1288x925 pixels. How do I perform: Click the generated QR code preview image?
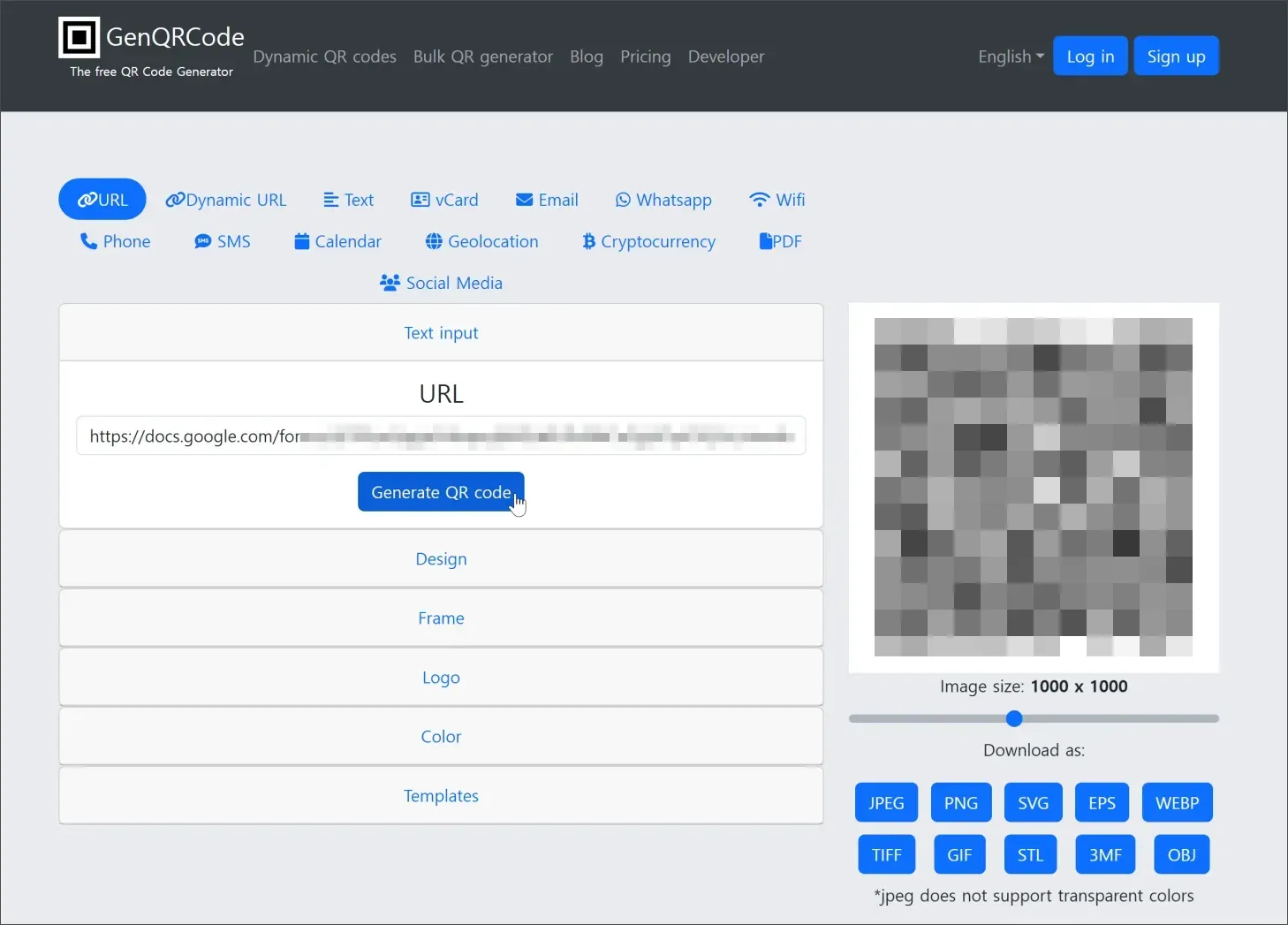click(1034, 488)
